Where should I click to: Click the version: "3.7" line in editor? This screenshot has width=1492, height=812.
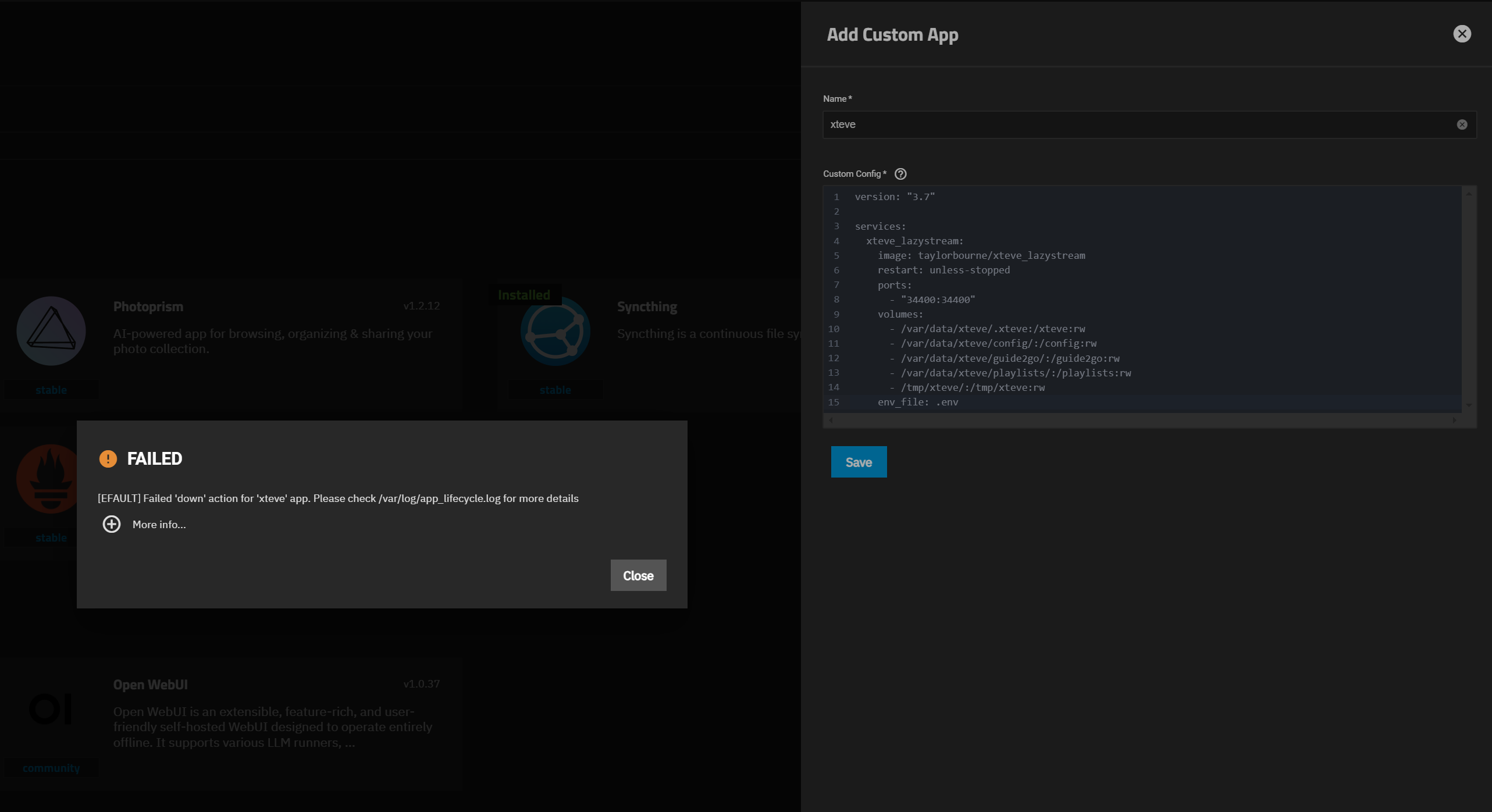pos(895,197)
